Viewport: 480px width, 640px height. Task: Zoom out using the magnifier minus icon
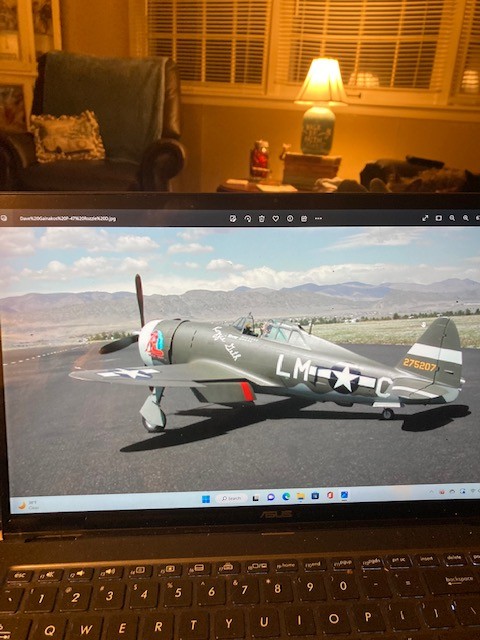click(x=452, y=218)
